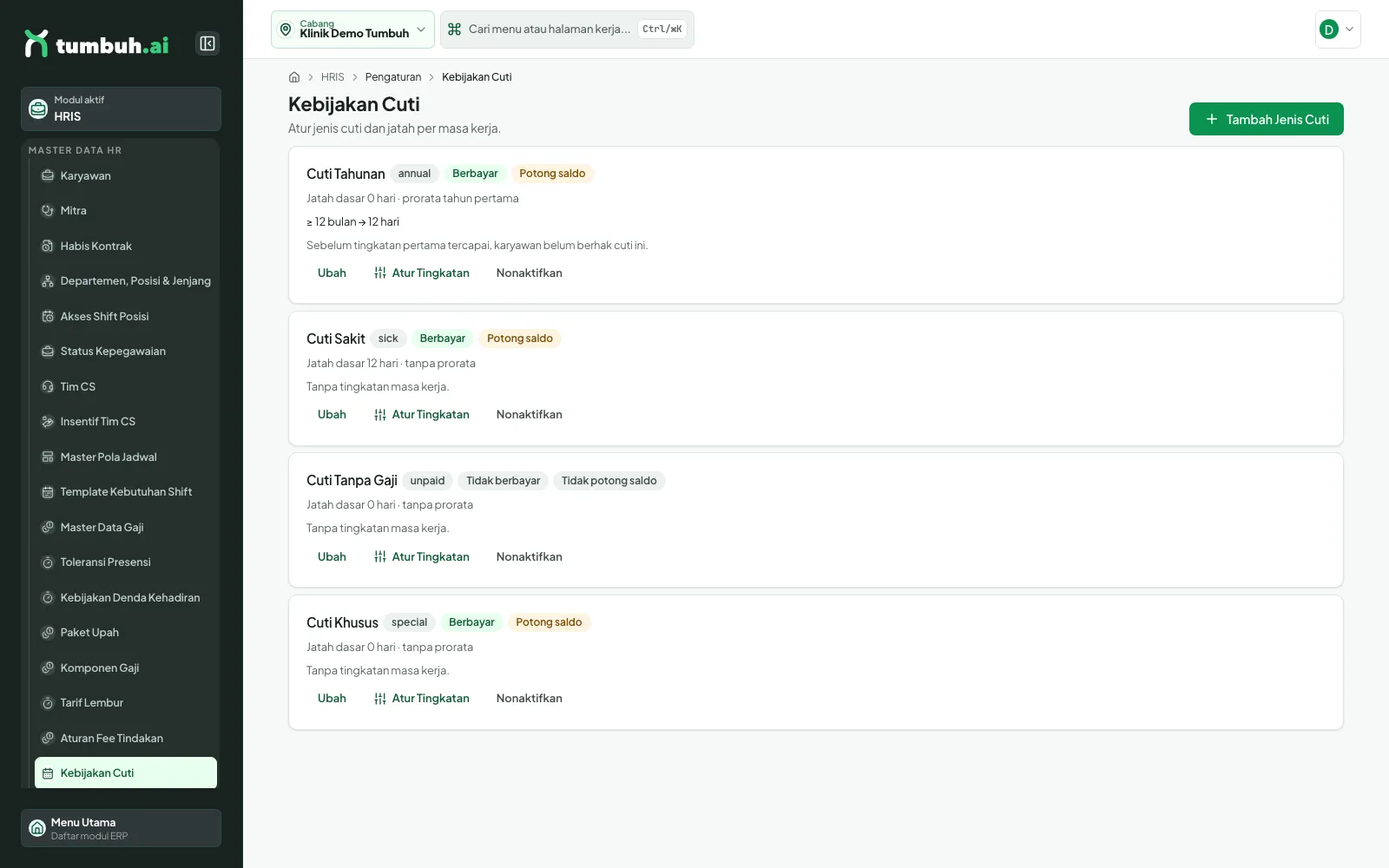Click the Menu Utama home icon

37,828
